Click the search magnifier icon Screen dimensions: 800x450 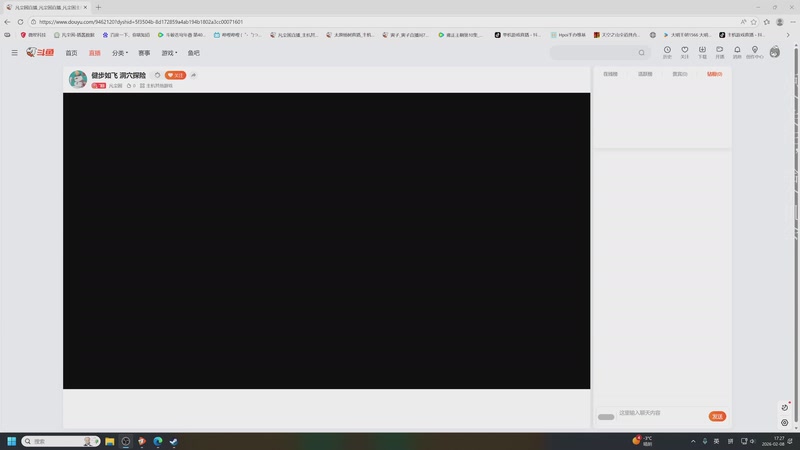tap(641, 53)
